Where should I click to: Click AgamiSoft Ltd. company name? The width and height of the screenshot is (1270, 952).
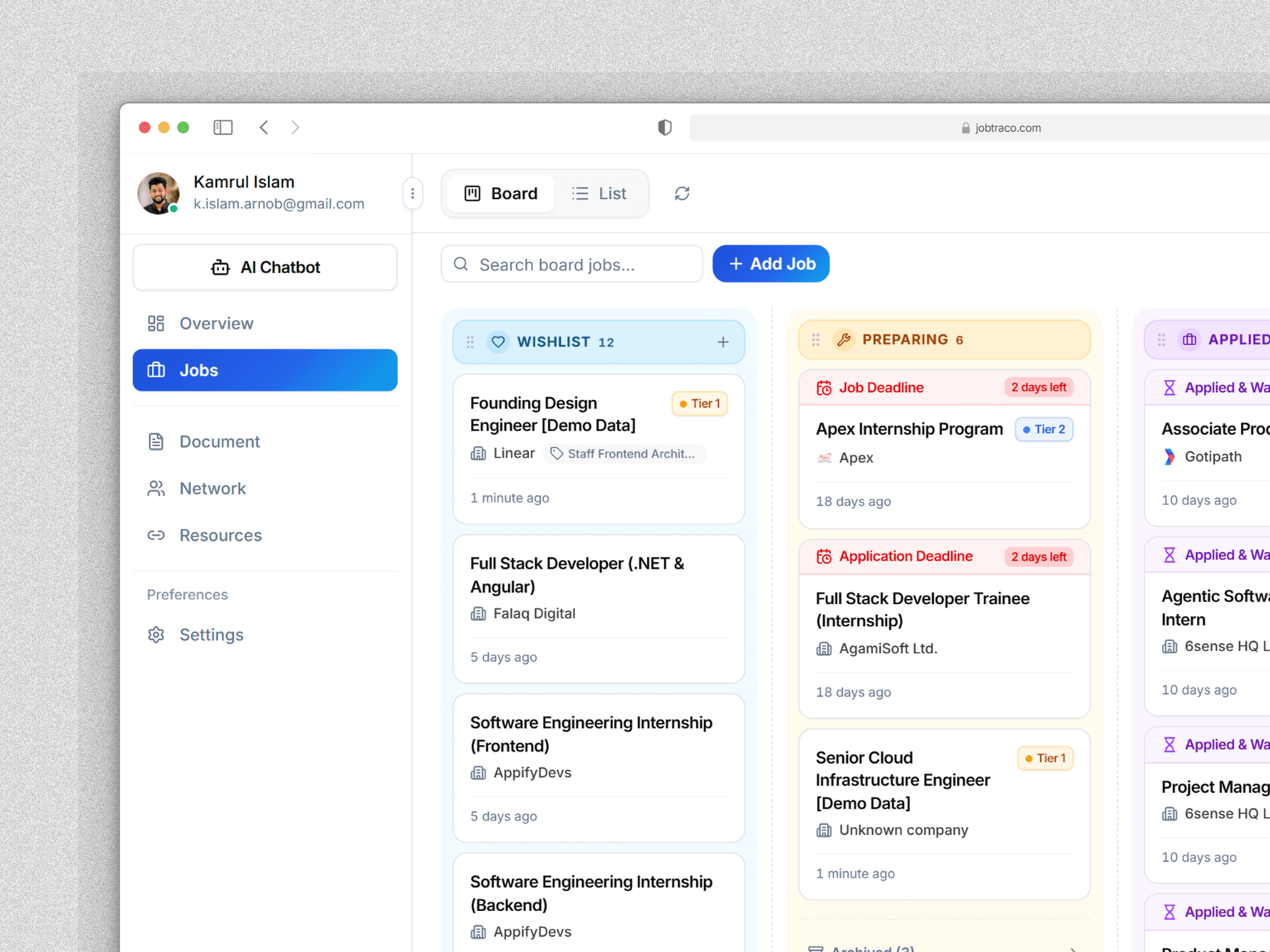(888, 649)
